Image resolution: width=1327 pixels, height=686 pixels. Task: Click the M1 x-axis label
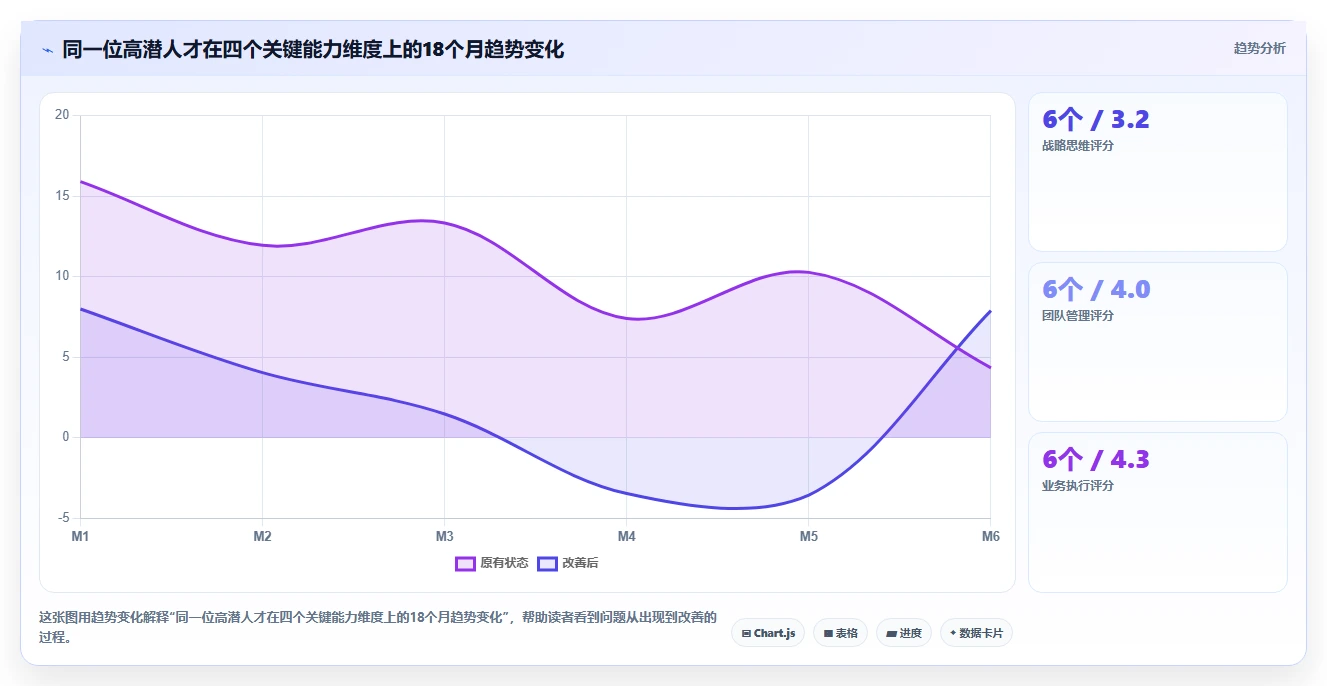80,537
